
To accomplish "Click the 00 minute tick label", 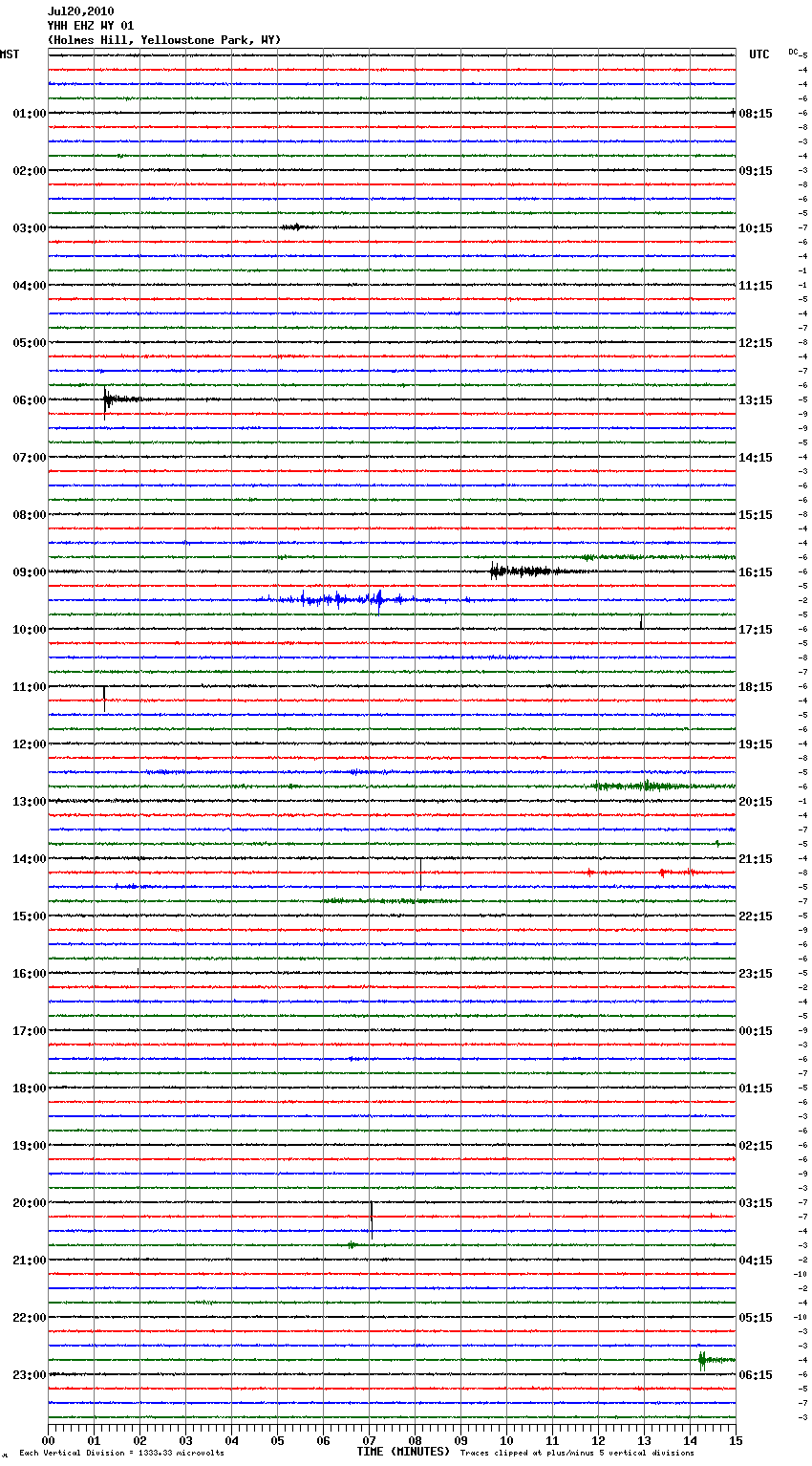I will tap(48, 1440).
